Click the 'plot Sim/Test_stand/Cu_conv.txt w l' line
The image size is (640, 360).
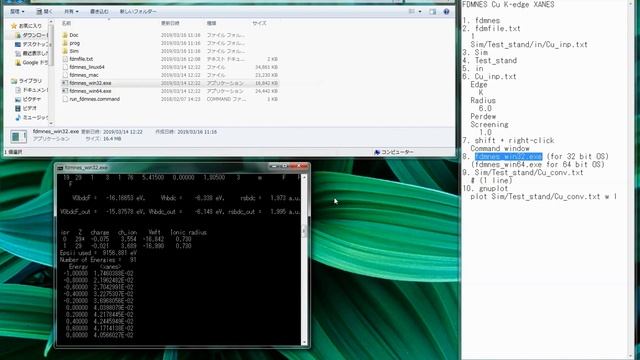(x=544, y=197)
